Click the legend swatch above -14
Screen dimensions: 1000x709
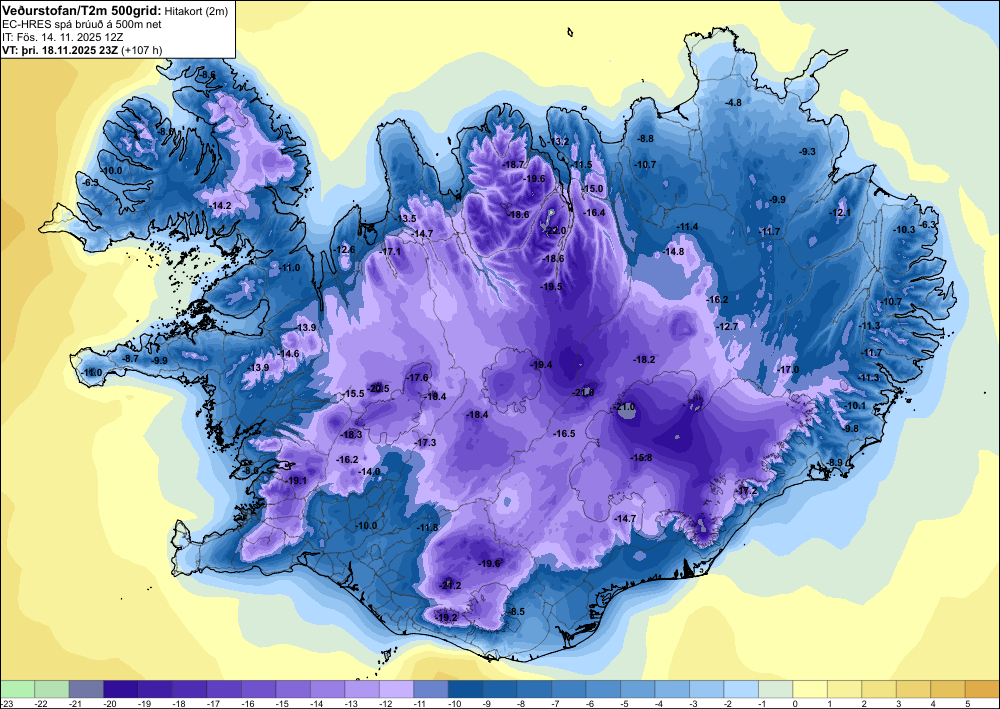pyautogui.click(x=327, y=689)
